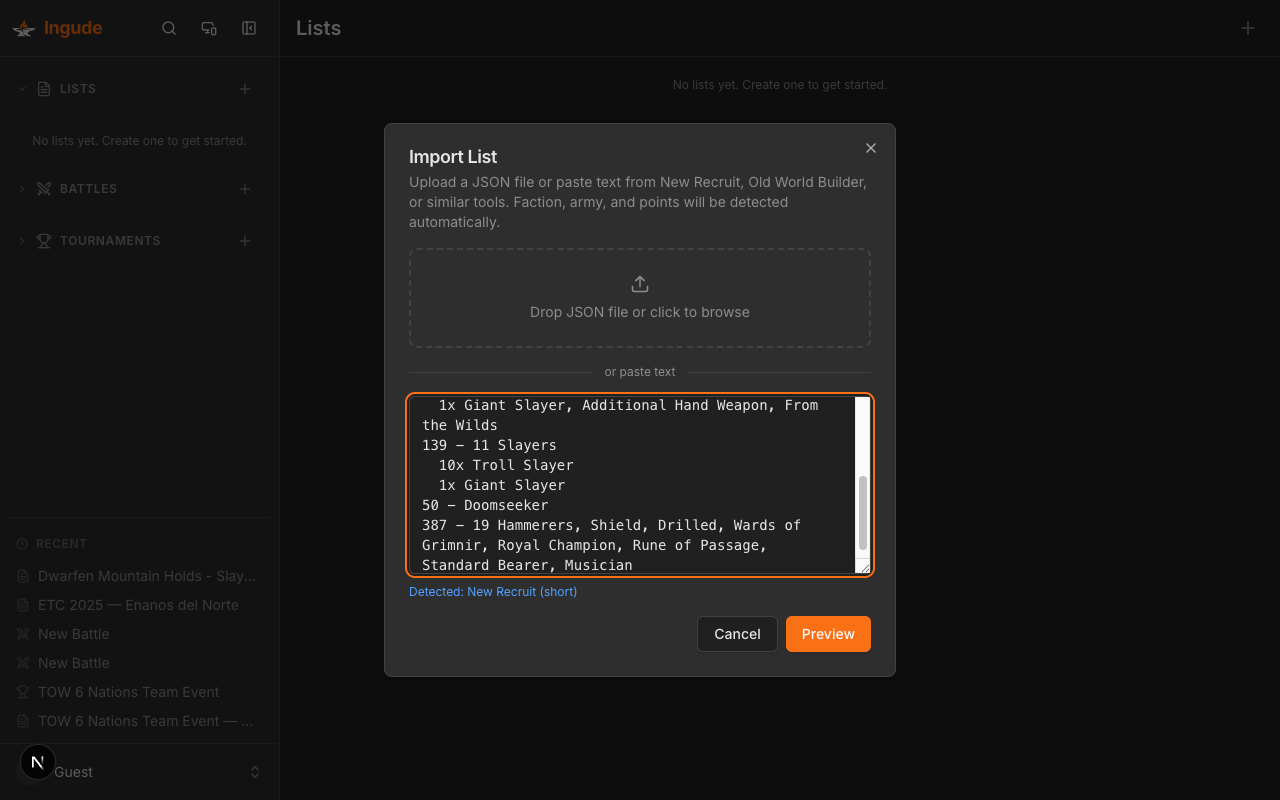Collapse the LISTS section chevron
This screenshot has height=800, width=1280.
tap(21, 88)
